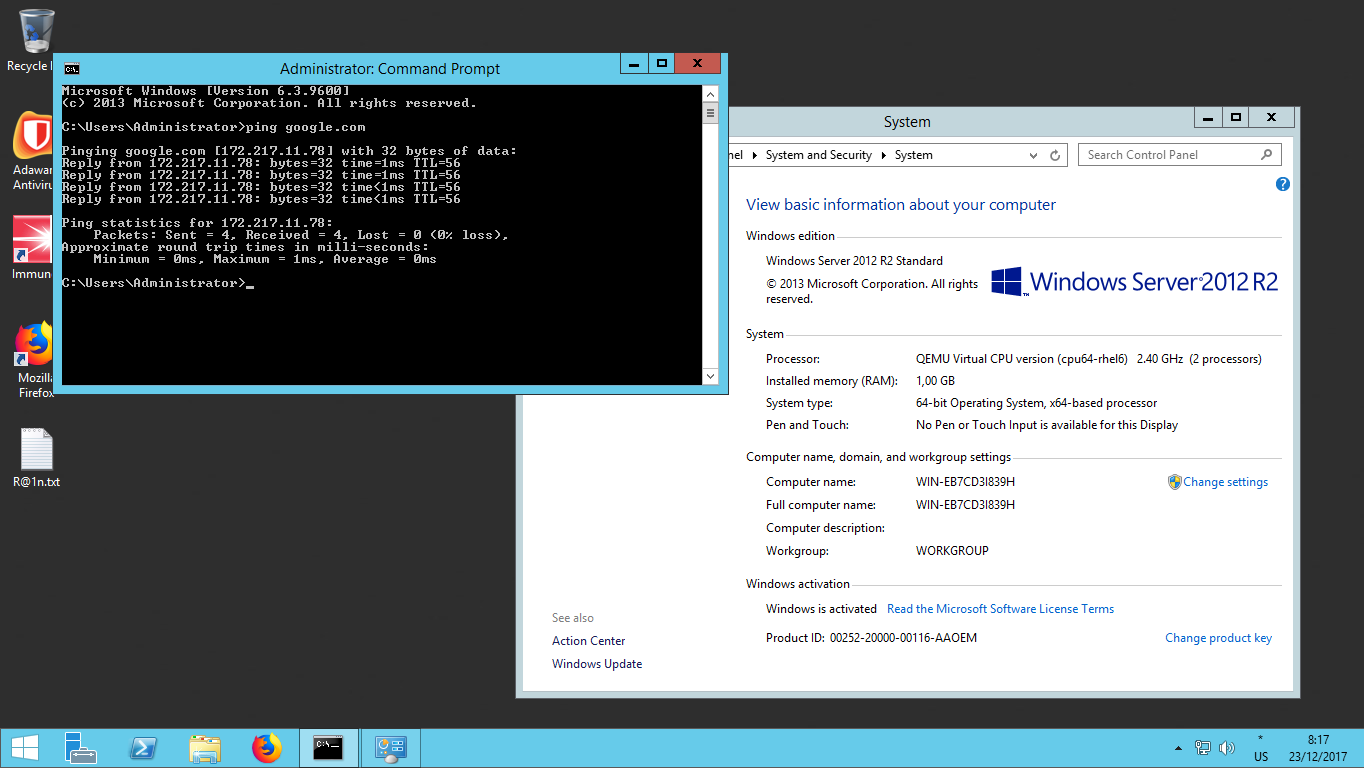Launch PowerShell from the taskbar
The image size is (1364, 768).
click(142, 748)
